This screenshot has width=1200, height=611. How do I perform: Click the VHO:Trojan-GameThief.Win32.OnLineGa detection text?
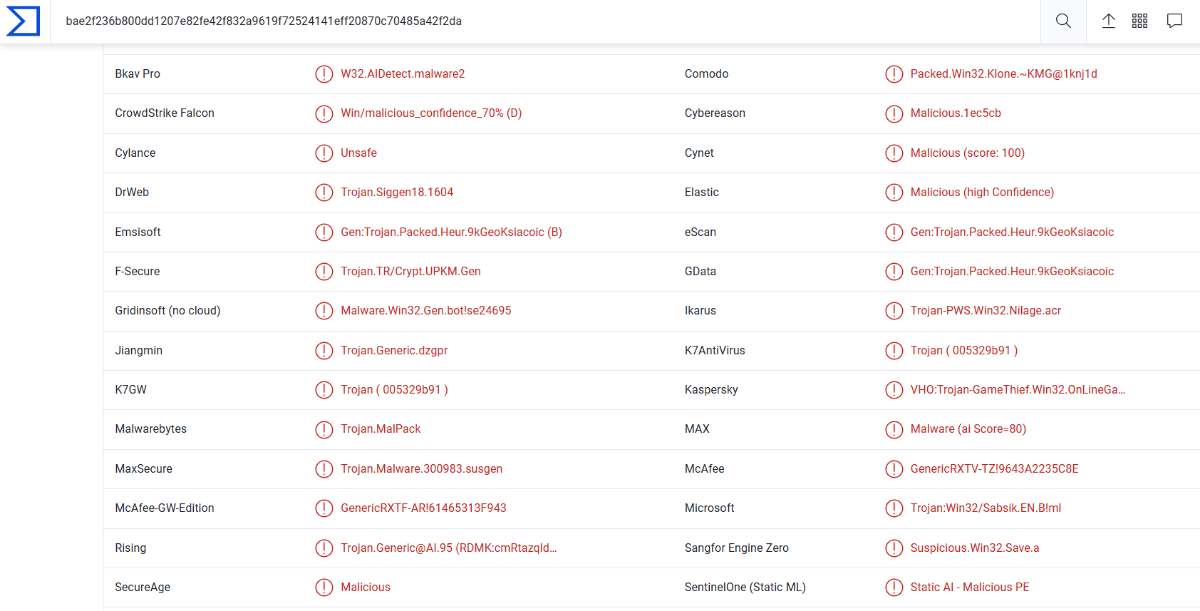pos(1018,390)
